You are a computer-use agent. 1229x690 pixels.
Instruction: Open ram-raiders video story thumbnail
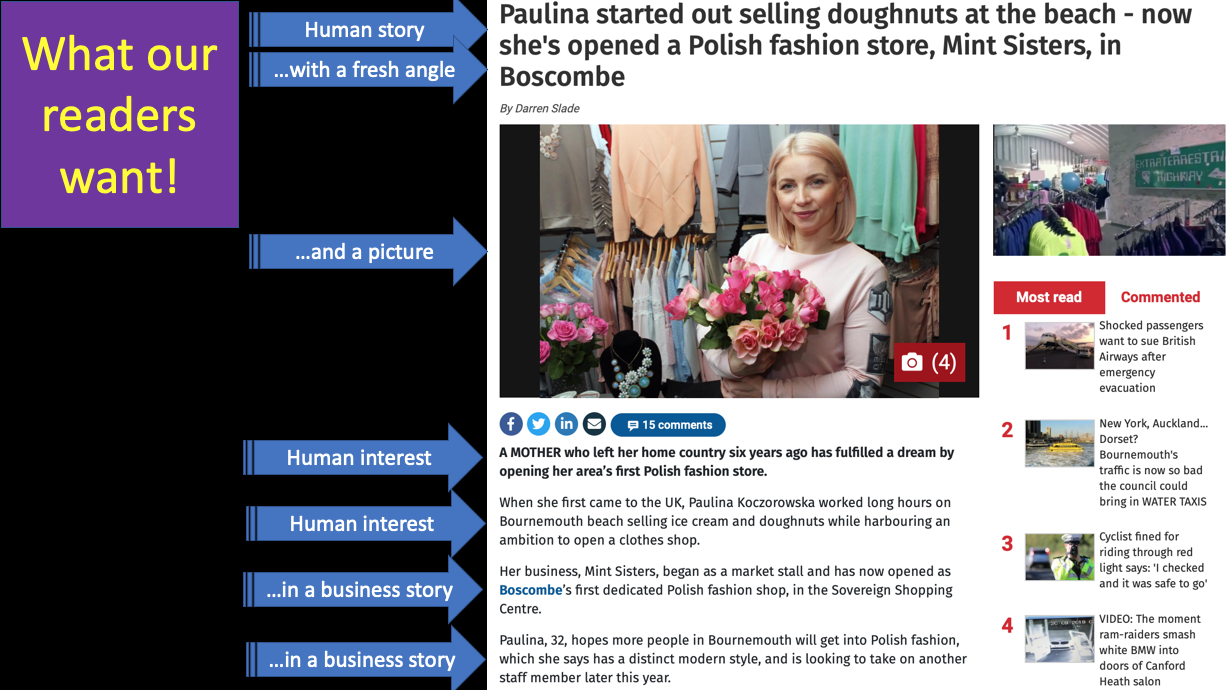pyautogui.click(x=1059, y=639)
